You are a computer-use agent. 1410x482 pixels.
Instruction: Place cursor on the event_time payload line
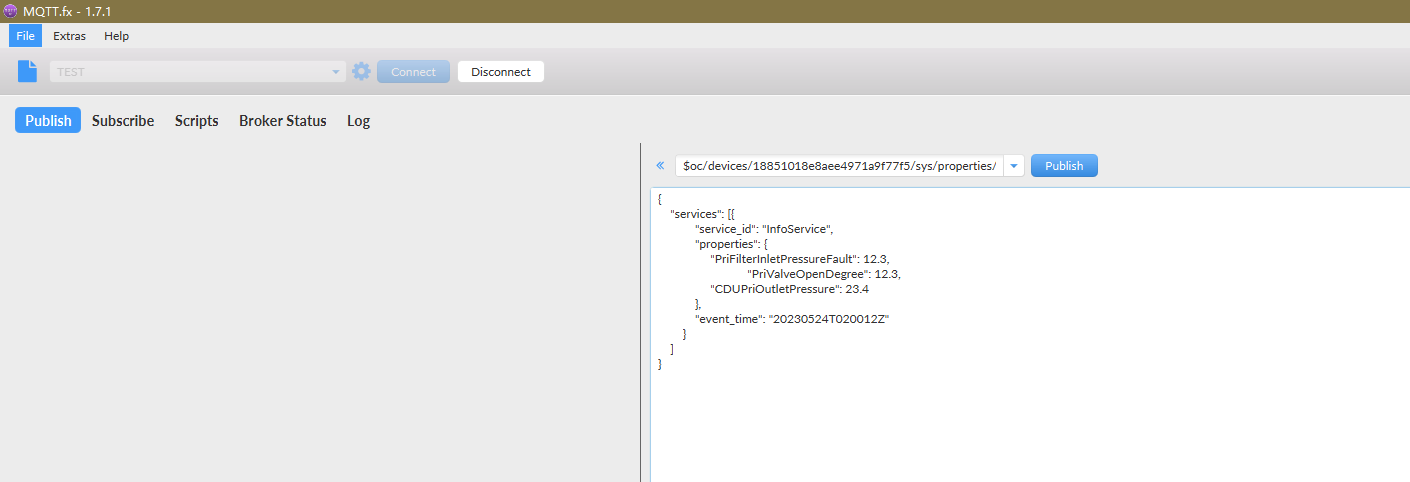pos(792,319)
